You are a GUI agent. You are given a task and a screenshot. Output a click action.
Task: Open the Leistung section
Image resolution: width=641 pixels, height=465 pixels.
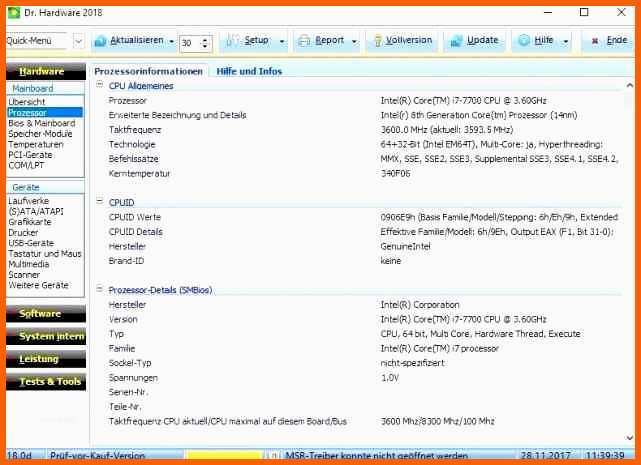coord(46,359)
